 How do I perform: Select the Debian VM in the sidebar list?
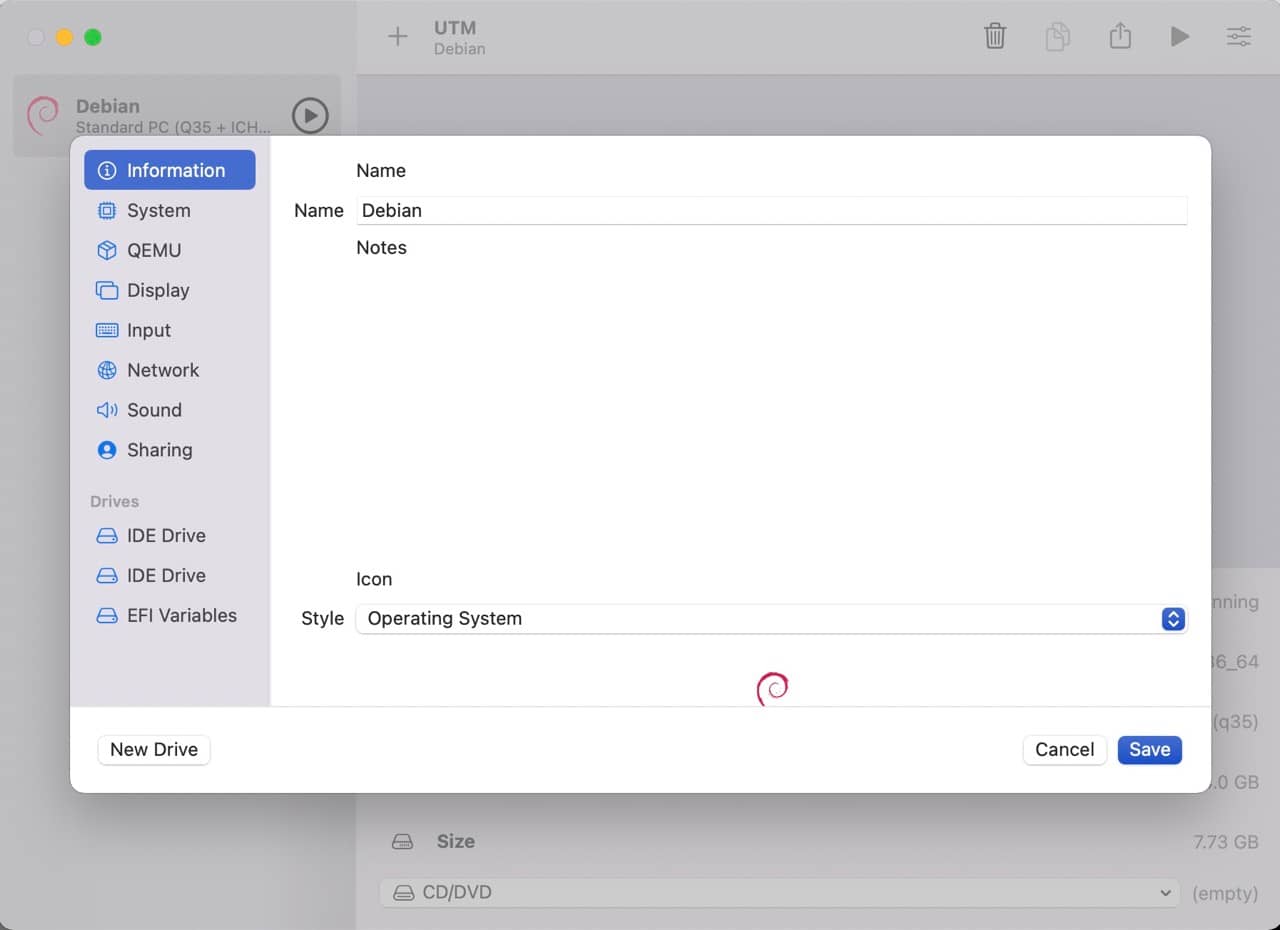click(177, 116)
